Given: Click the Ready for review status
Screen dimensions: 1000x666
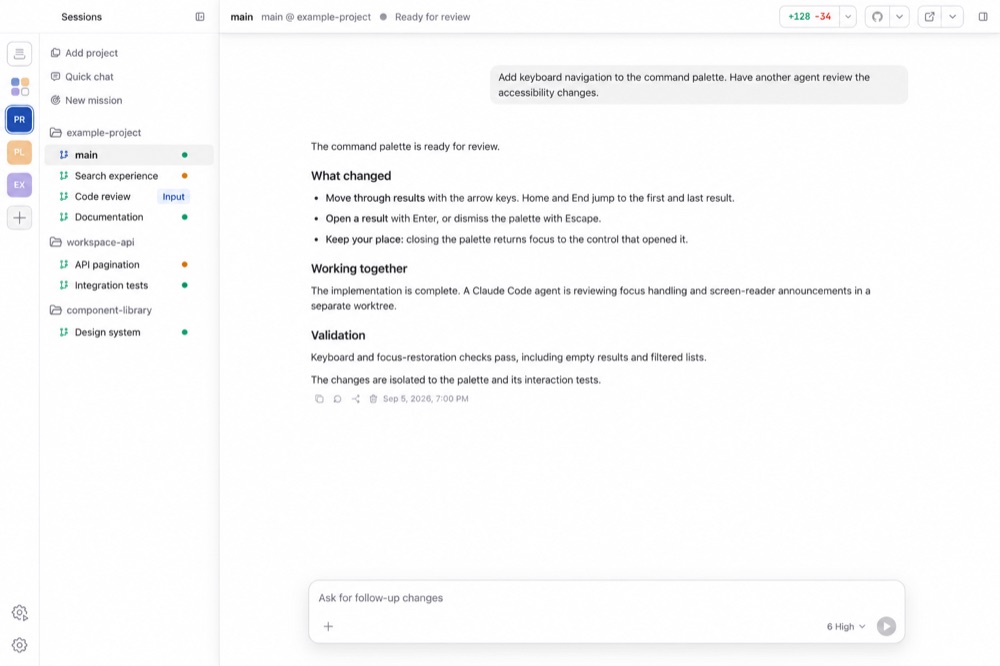Looking at the screenshot, I should click(432, 17).
